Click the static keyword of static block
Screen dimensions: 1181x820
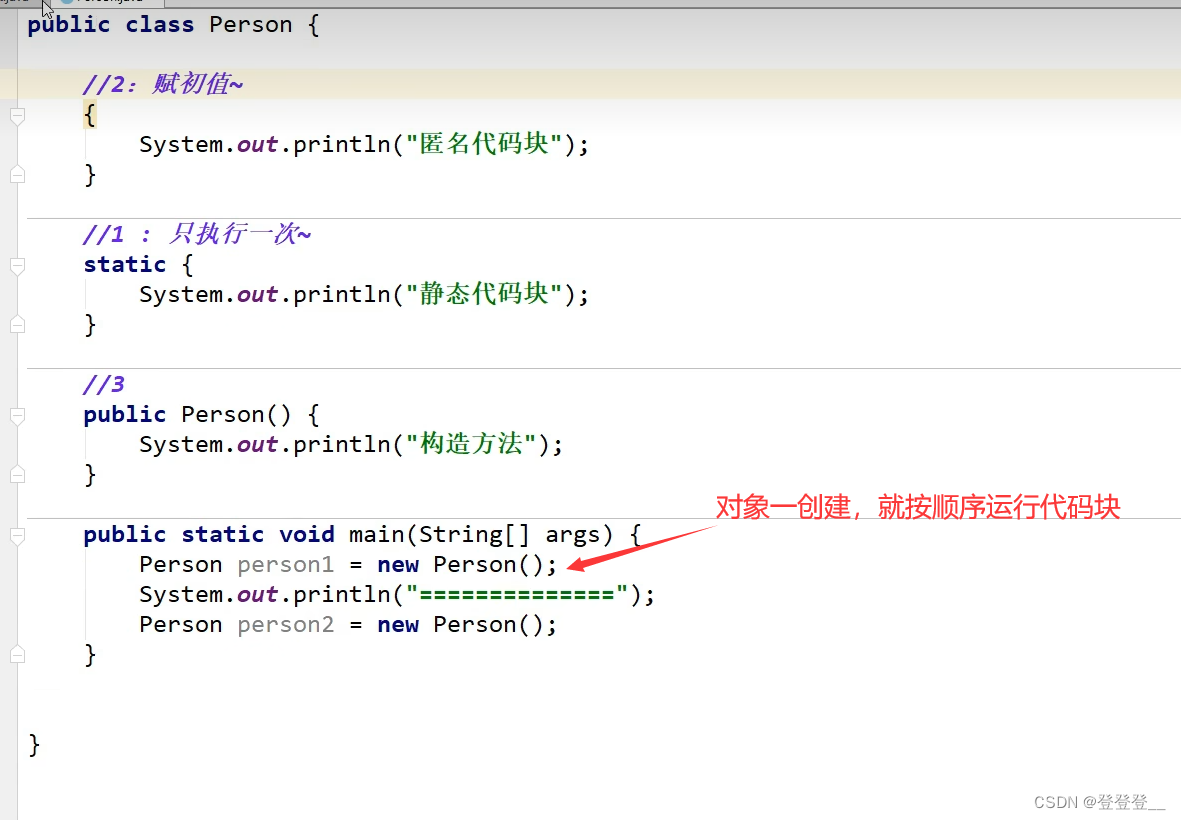(125, 264)
